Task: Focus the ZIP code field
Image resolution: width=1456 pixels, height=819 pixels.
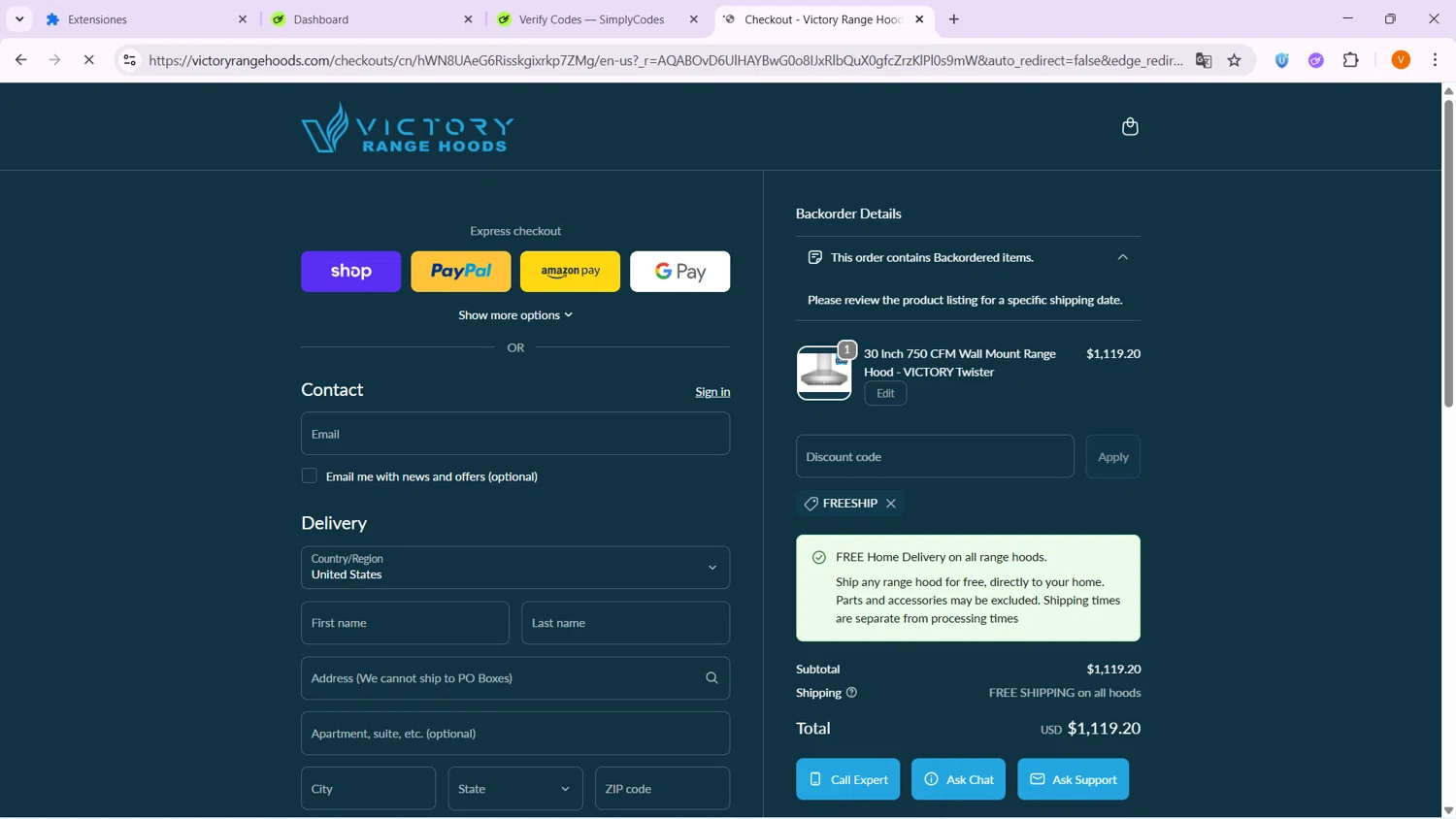Action: pyautogui.click(x=663, y=789)
